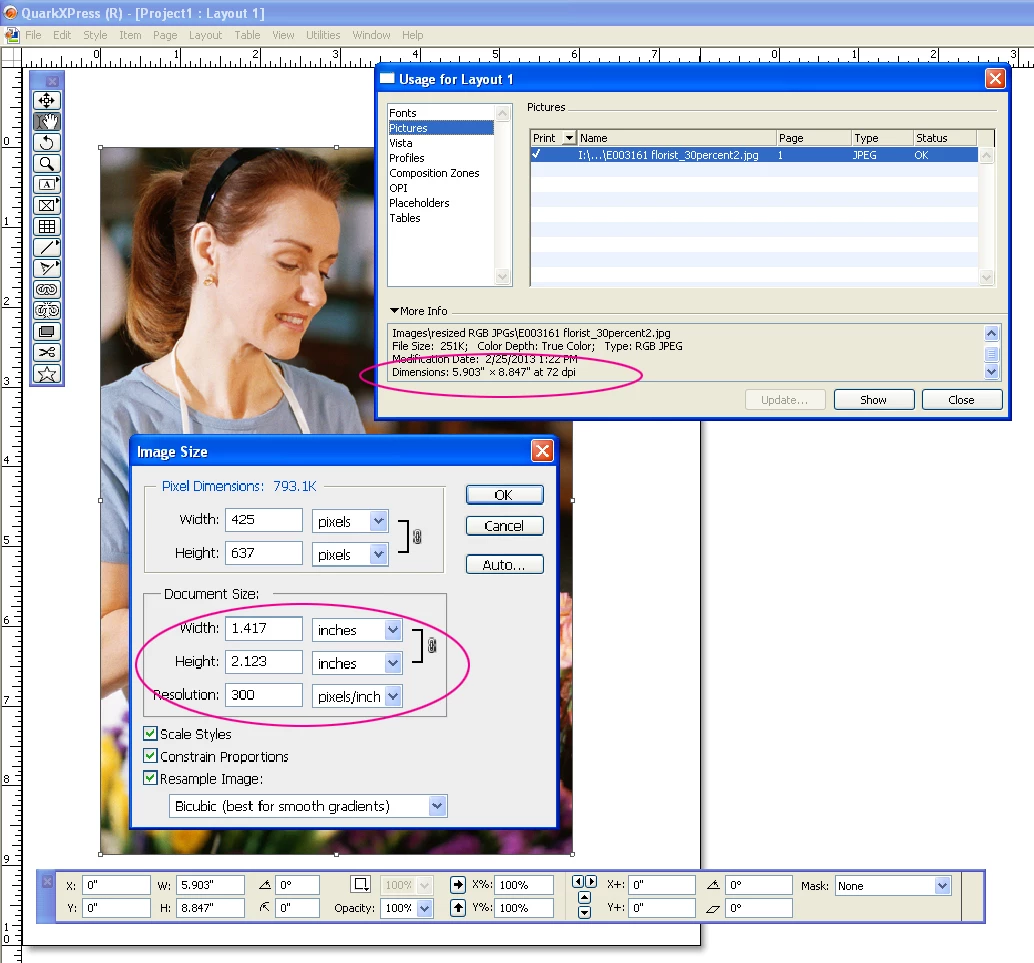Select the Line tool
Screen dimensions: 1034x963
pyautogui.click(x=47, y=247)
